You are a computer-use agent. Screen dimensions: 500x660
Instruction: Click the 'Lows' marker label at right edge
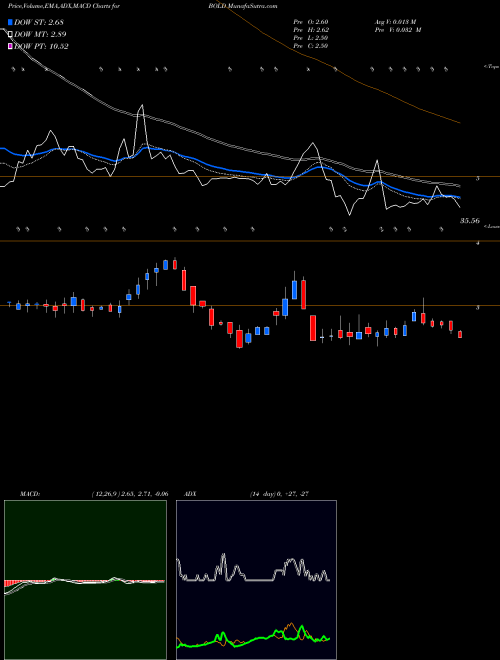click(491, 226)
